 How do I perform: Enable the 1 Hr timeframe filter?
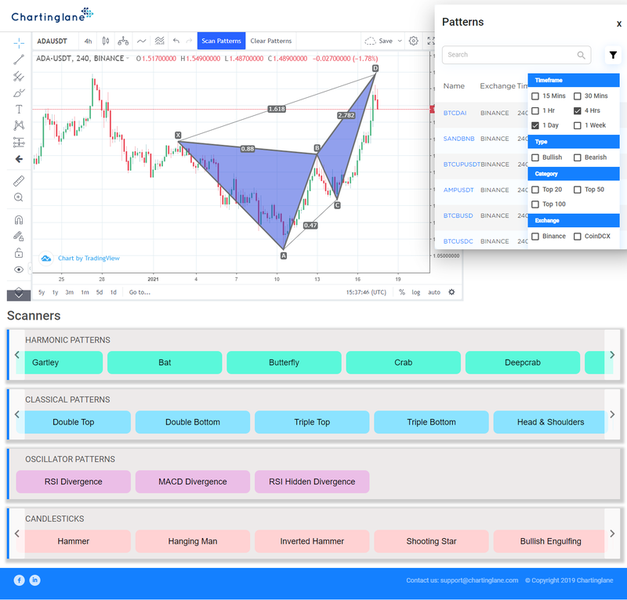pyautogui.click(x=535, y=111)
